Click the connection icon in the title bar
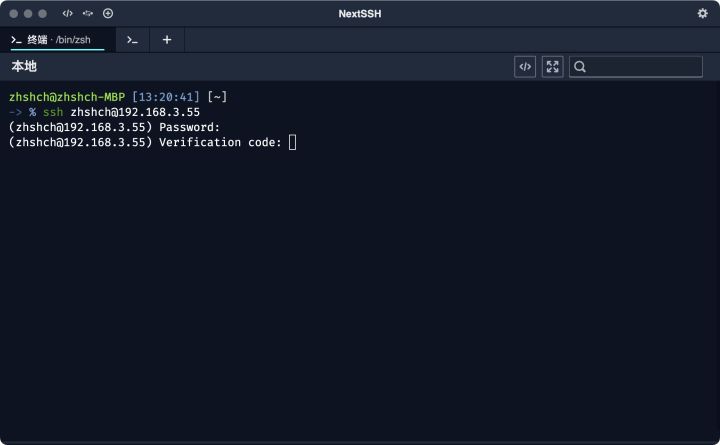This screenshot has height=445, width=720. pos(88,13)
